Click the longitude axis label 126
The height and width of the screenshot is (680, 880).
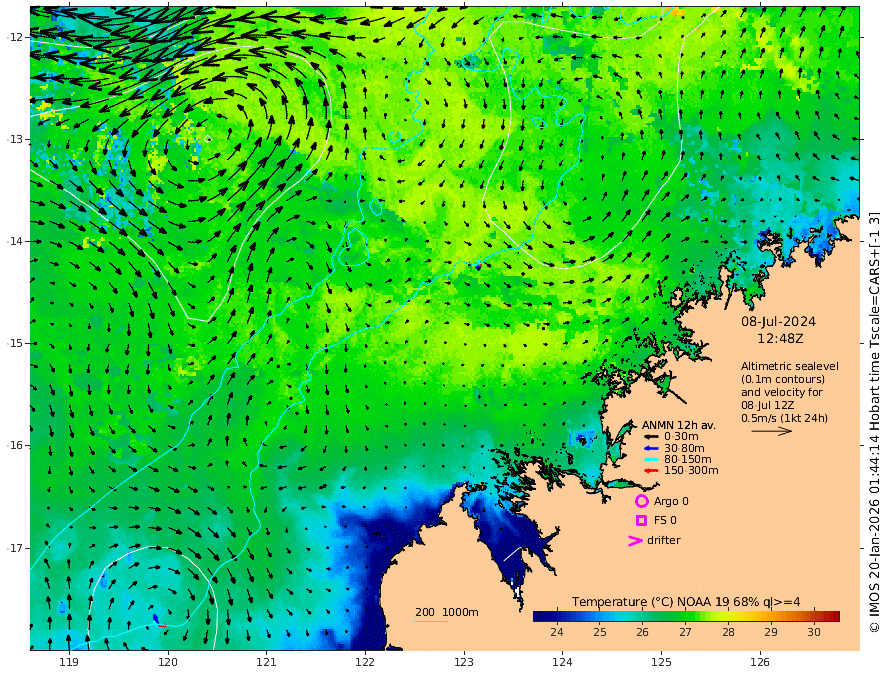tap(760, 663)
